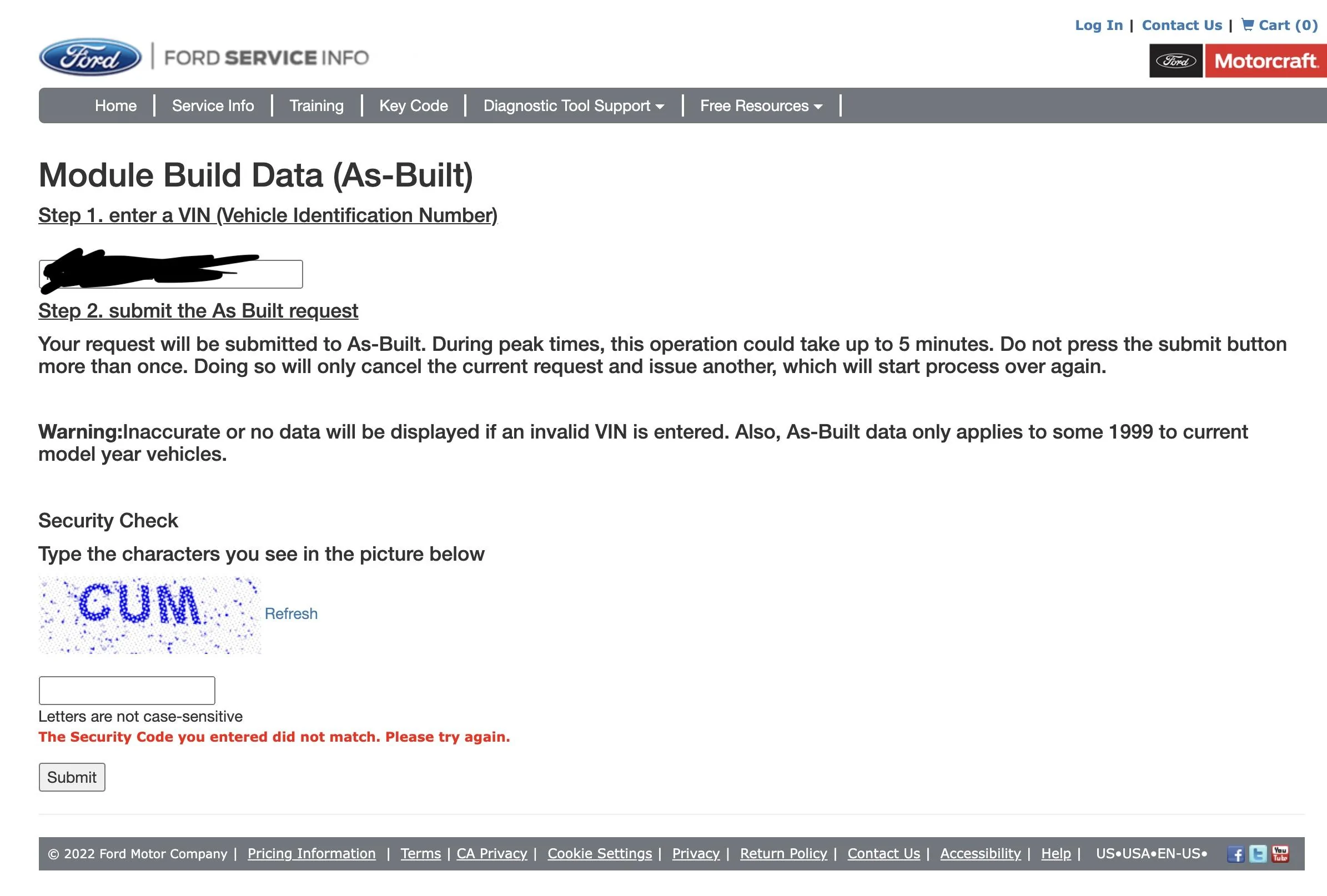Click the Log In link
Image resolution: width=1327 pixels, height=896 pixels.
1099,25
